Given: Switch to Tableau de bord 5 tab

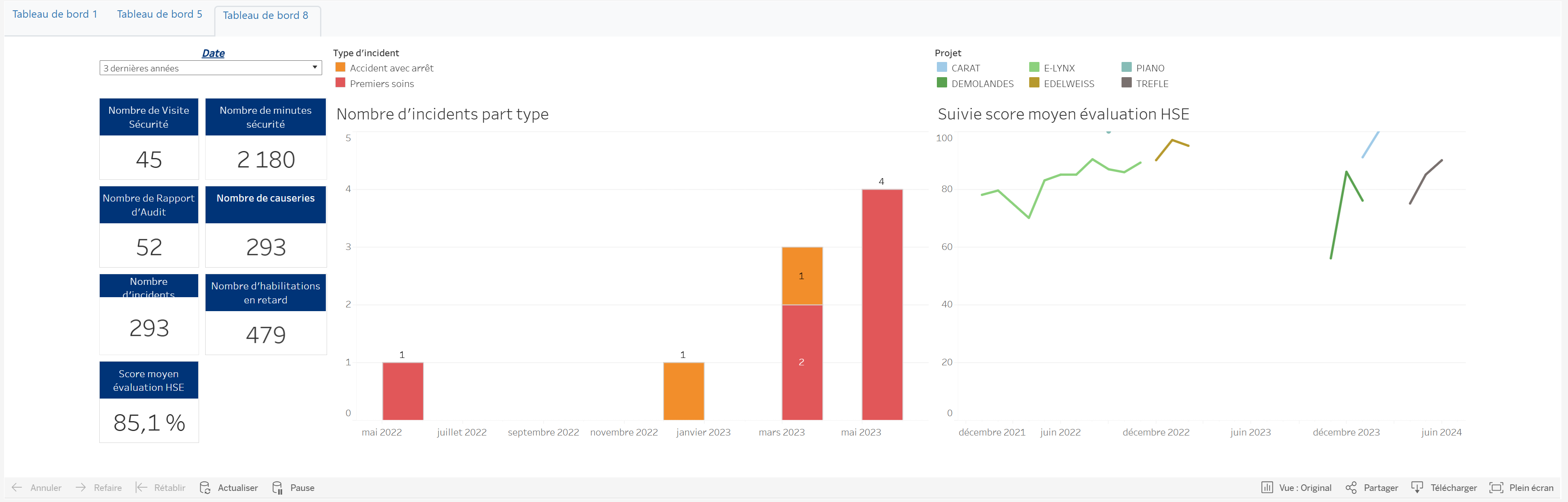Looking at the screenshot, I should tap(160, 14).
